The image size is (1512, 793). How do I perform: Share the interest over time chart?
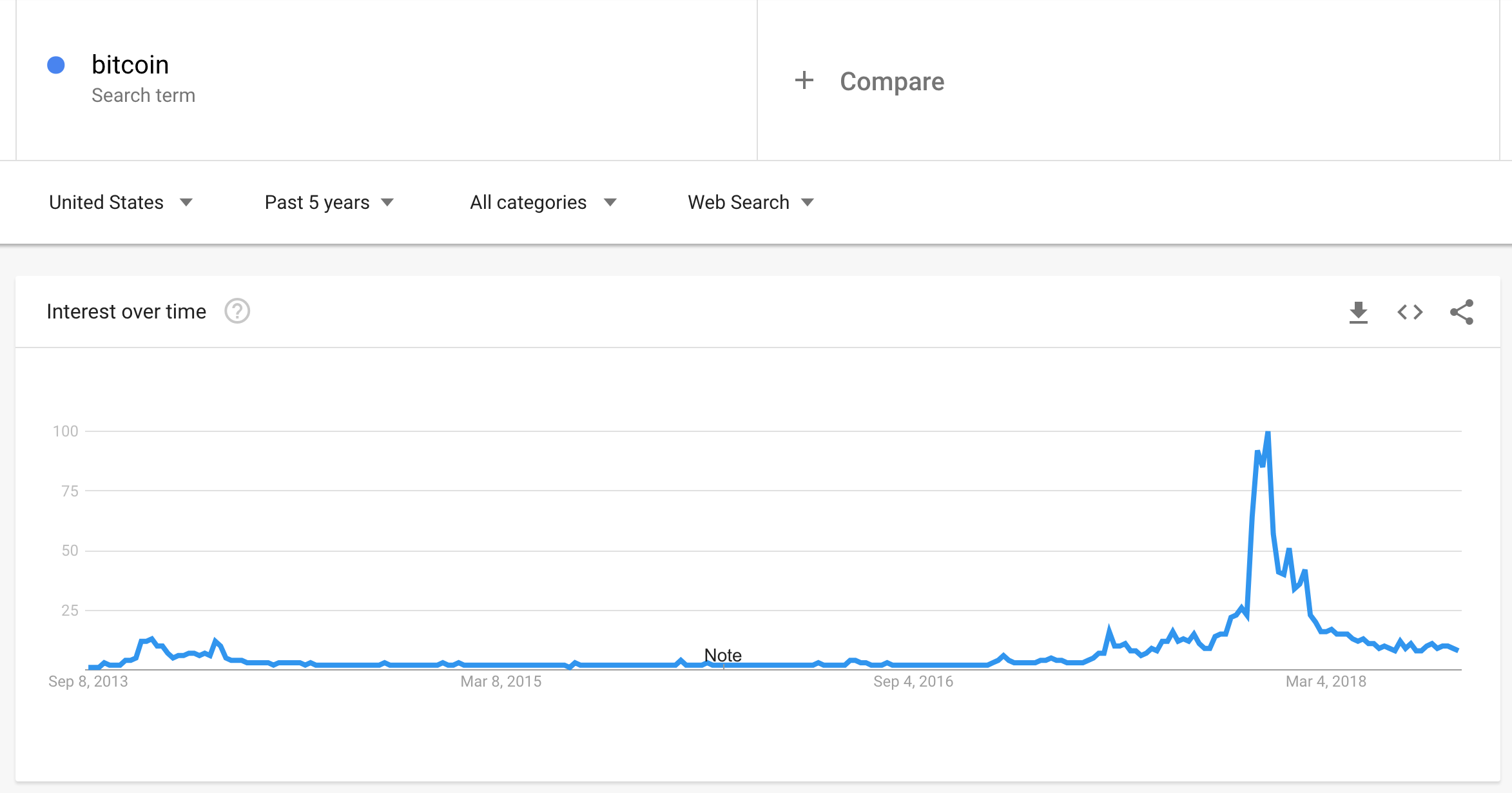1461,312
